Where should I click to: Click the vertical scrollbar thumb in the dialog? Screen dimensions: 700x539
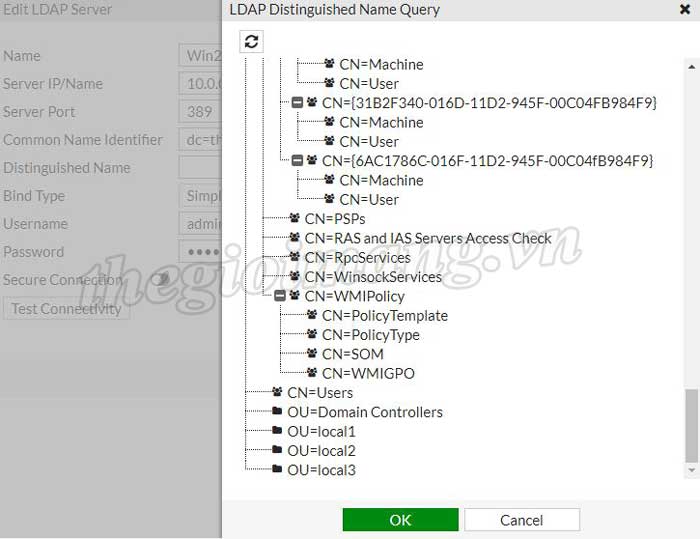(x=692, y=425)
